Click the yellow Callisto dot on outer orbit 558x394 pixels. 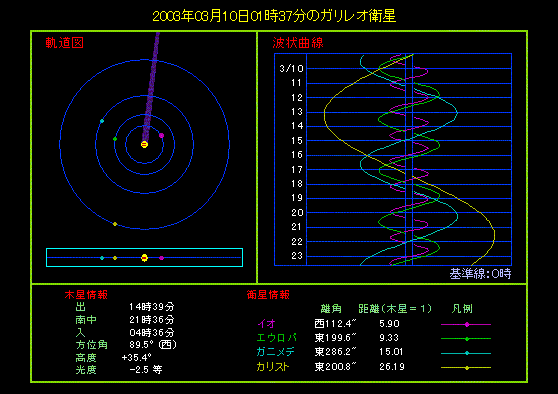pyautogui.click(x=115, y=224)
